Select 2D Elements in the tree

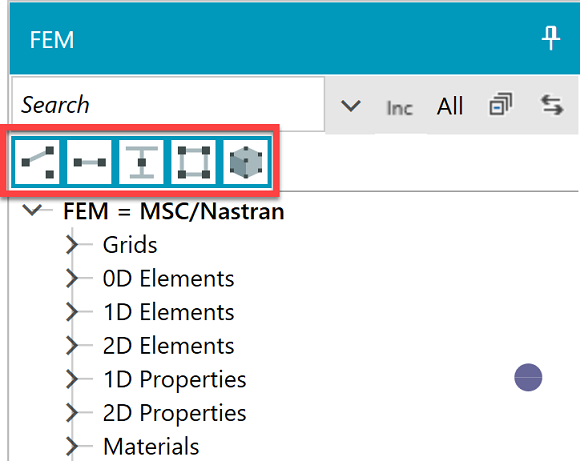[169, 346]
